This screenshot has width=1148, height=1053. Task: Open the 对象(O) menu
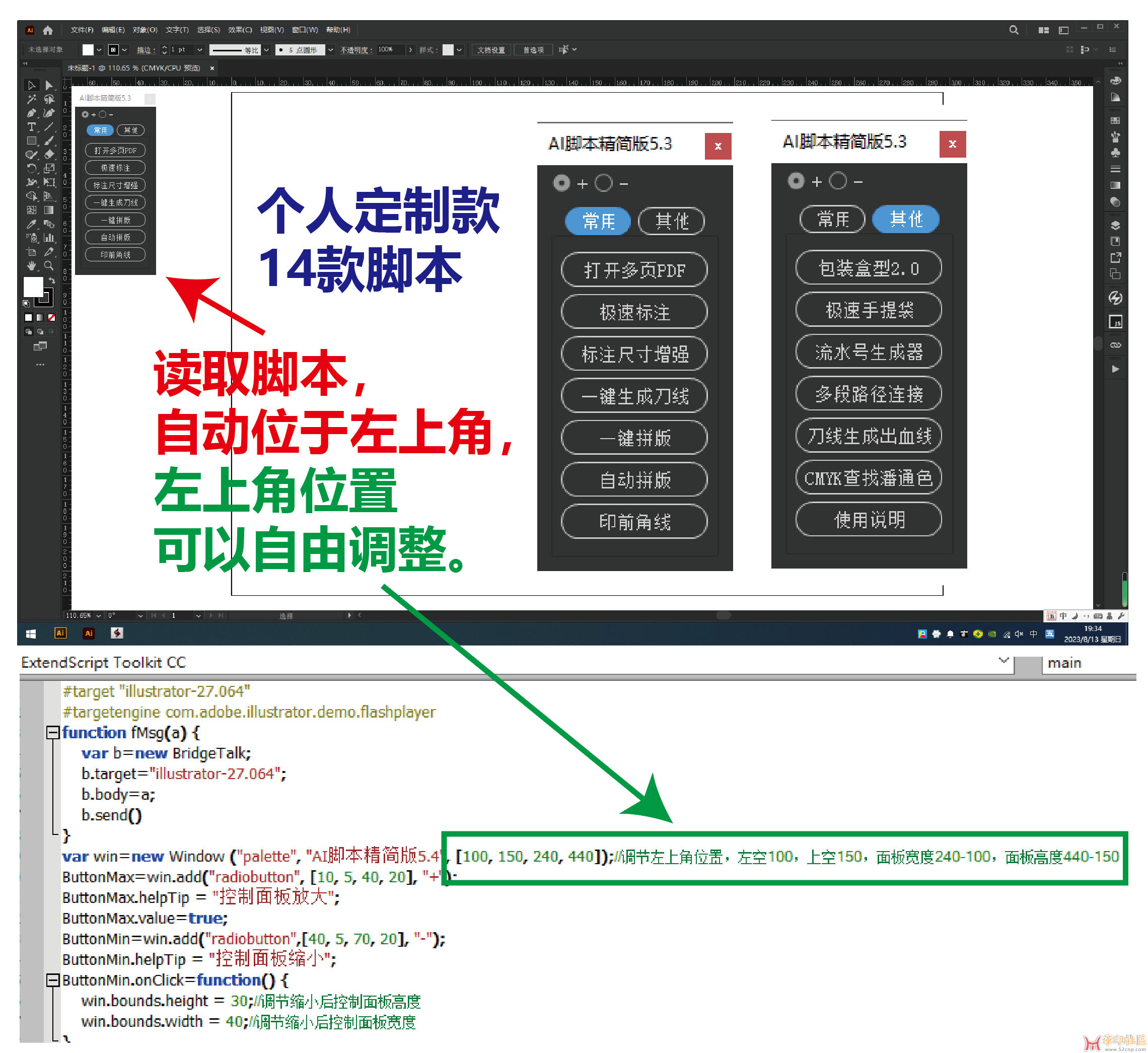click(145, 30)
